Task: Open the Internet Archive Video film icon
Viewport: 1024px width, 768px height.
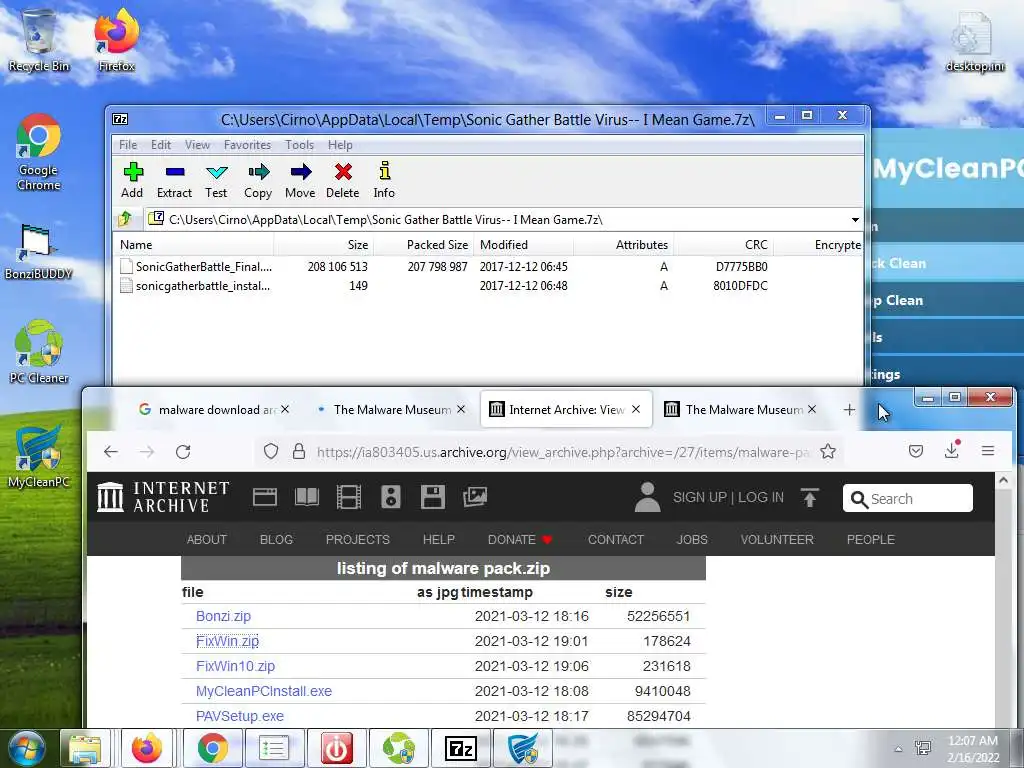Action: point(349,497)
